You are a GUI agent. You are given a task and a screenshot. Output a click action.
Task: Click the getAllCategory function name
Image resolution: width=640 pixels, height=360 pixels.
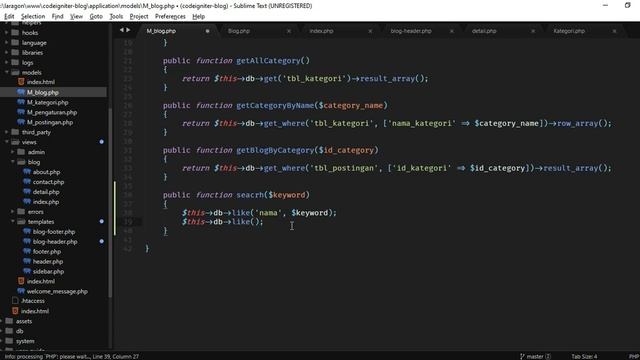click(x=268, y=60)
